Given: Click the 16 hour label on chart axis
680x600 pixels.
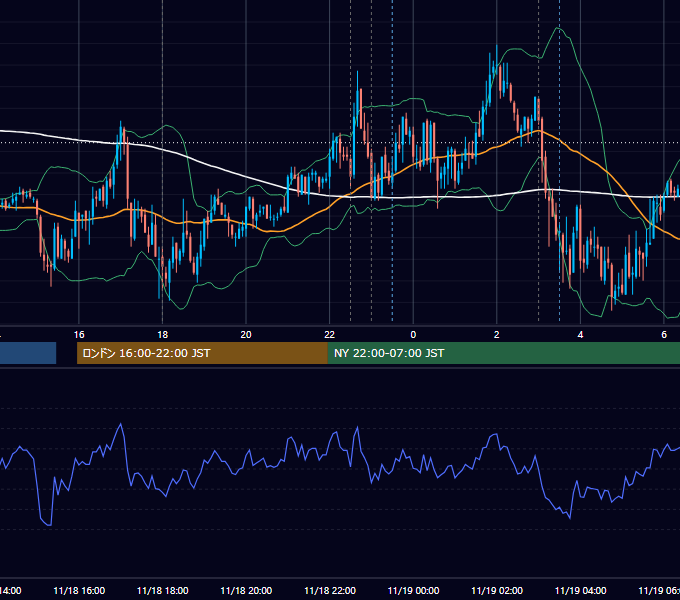Looking at the screenshot, I should (79, 335).
